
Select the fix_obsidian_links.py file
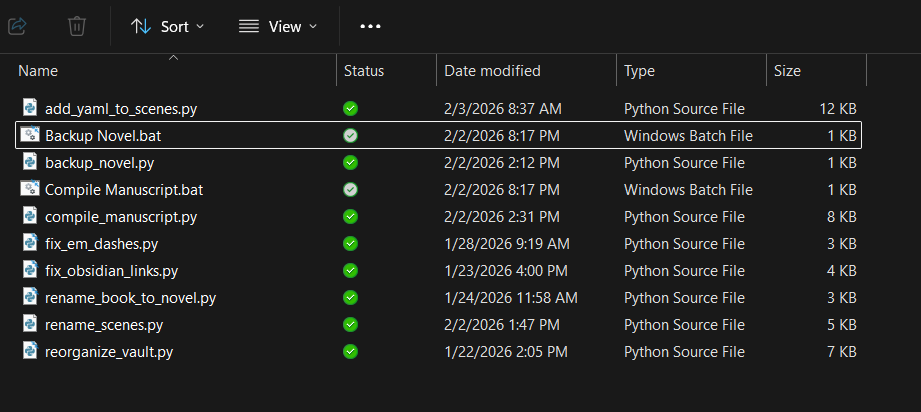point(111,270)
